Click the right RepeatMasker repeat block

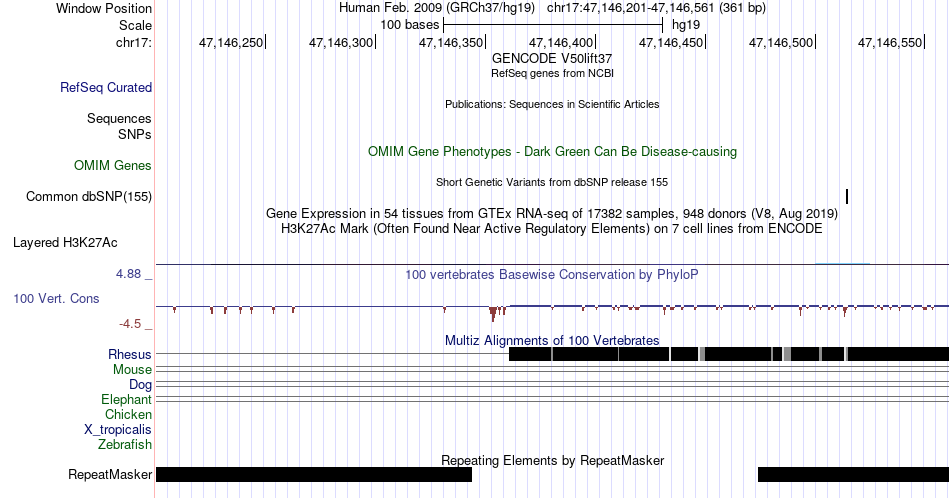pos(853,474)
